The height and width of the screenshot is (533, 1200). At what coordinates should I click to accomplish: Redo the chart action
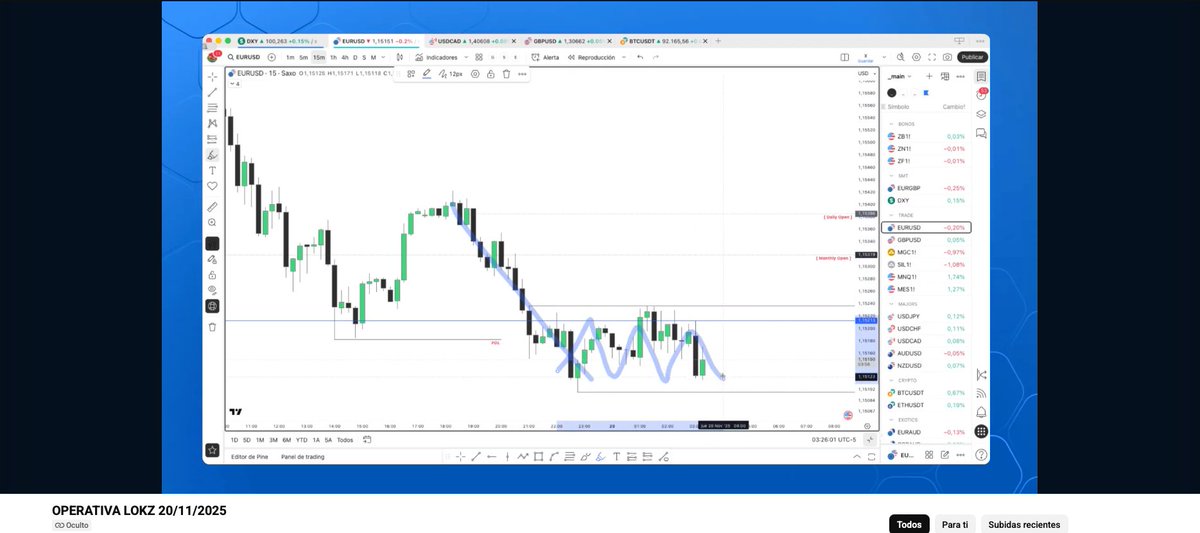click(x=656, y=57)
